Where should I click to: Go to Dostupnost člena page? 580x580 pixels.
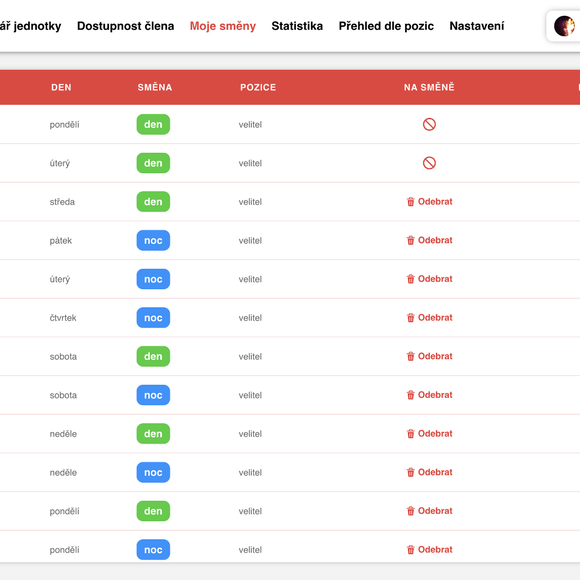(125, 26)
